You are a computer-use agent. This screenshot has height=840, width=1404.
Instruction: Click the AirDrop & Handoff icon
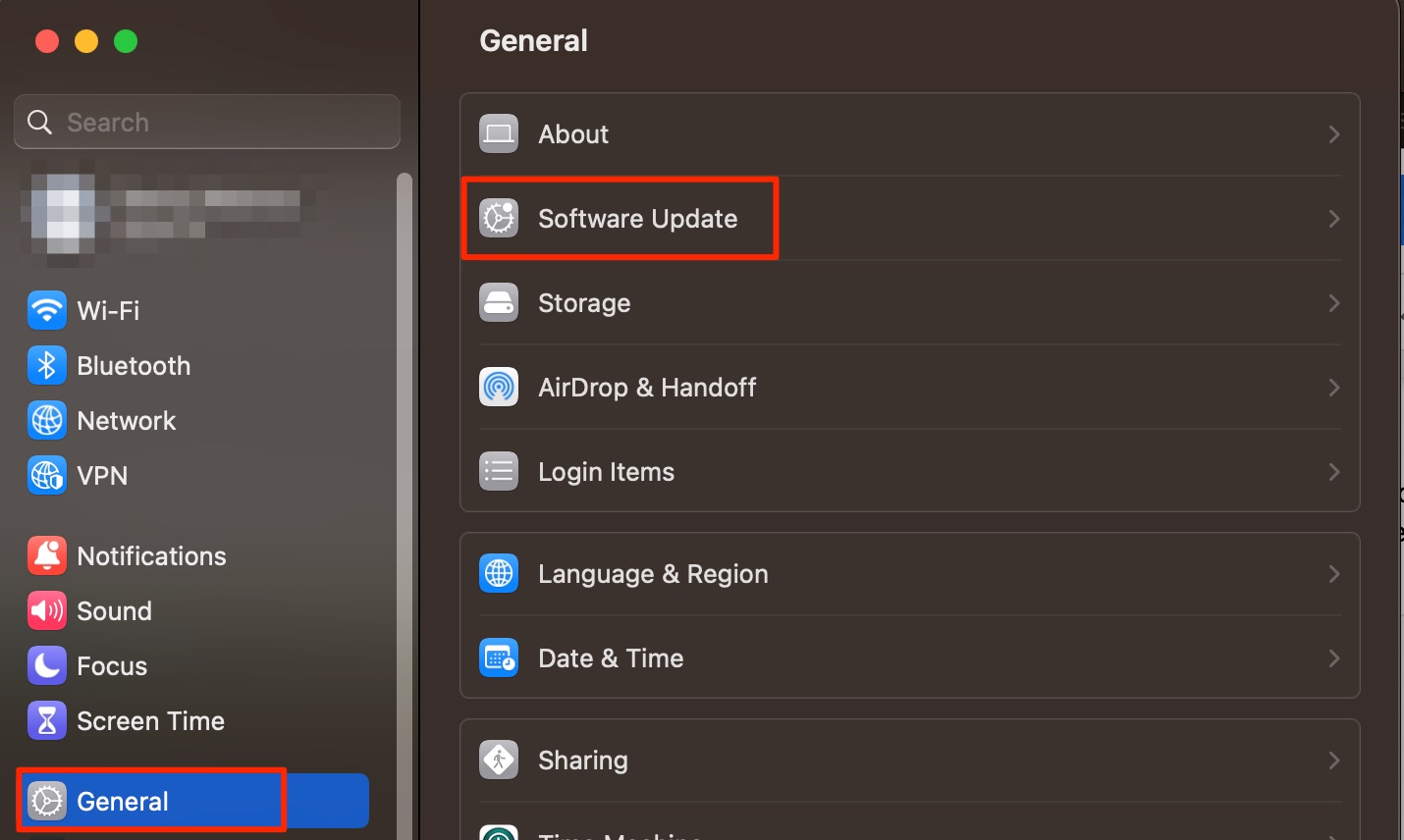coord(499,388)
